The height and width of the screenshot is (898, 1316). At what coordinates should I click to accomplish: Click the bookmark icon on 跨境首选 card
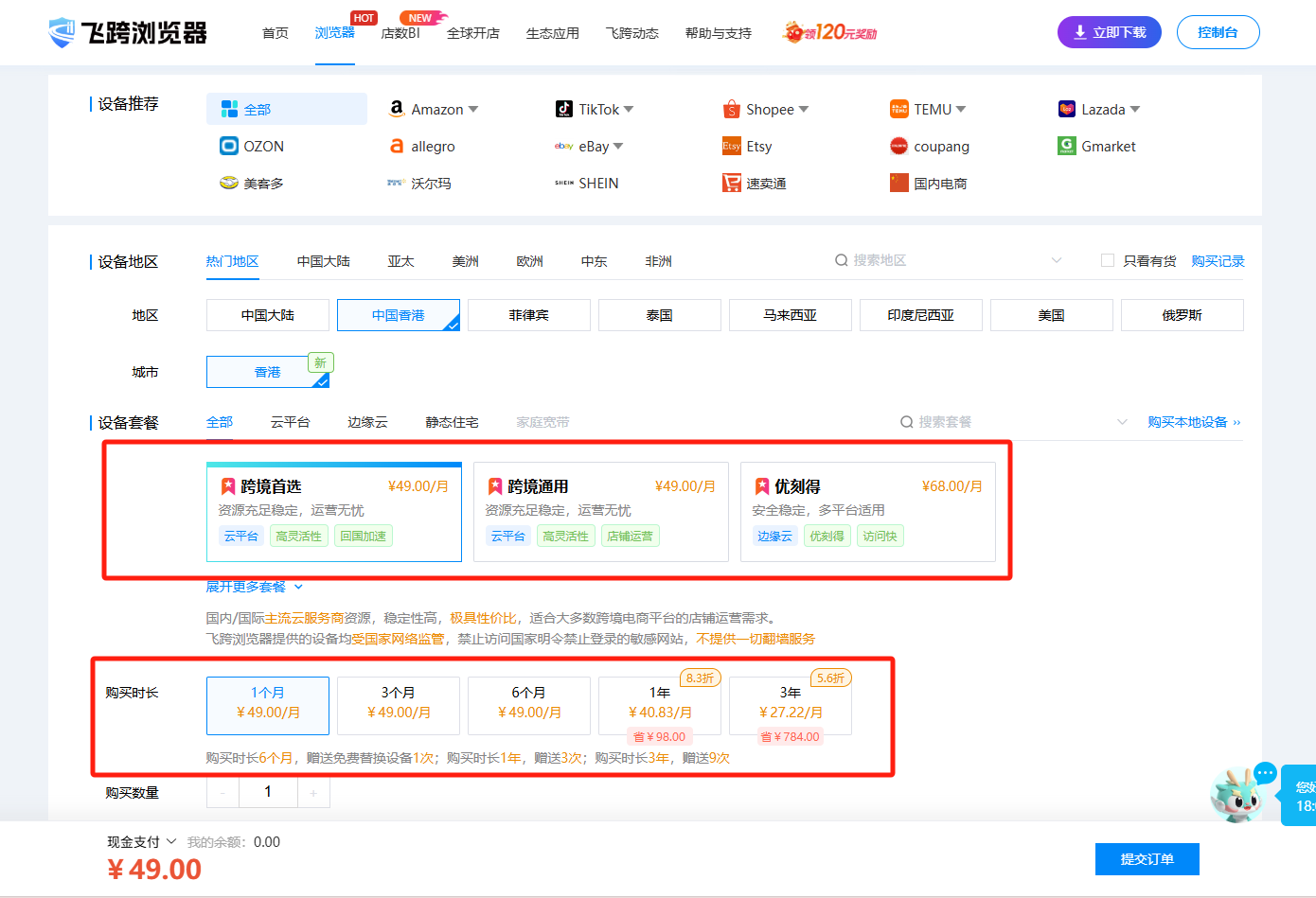point(228,486)
